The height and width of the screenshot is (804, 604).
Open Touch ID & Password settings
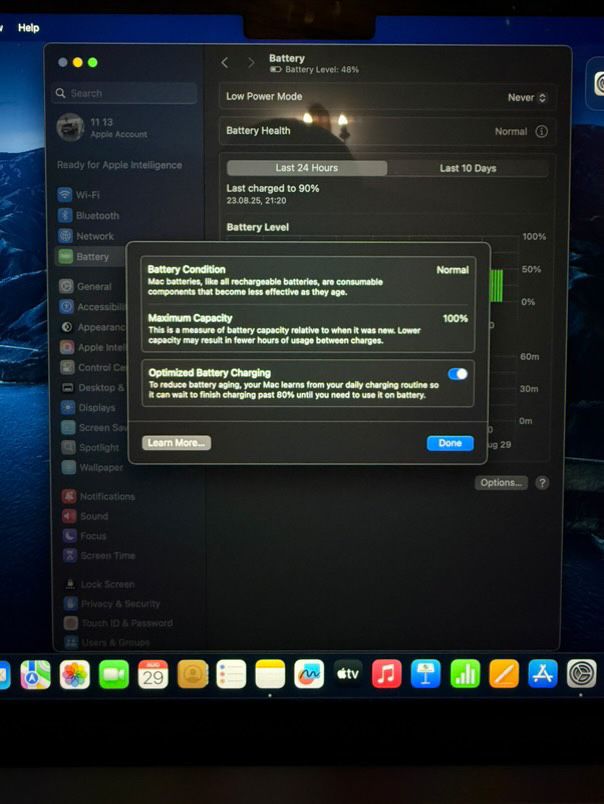tap(118, 623)
